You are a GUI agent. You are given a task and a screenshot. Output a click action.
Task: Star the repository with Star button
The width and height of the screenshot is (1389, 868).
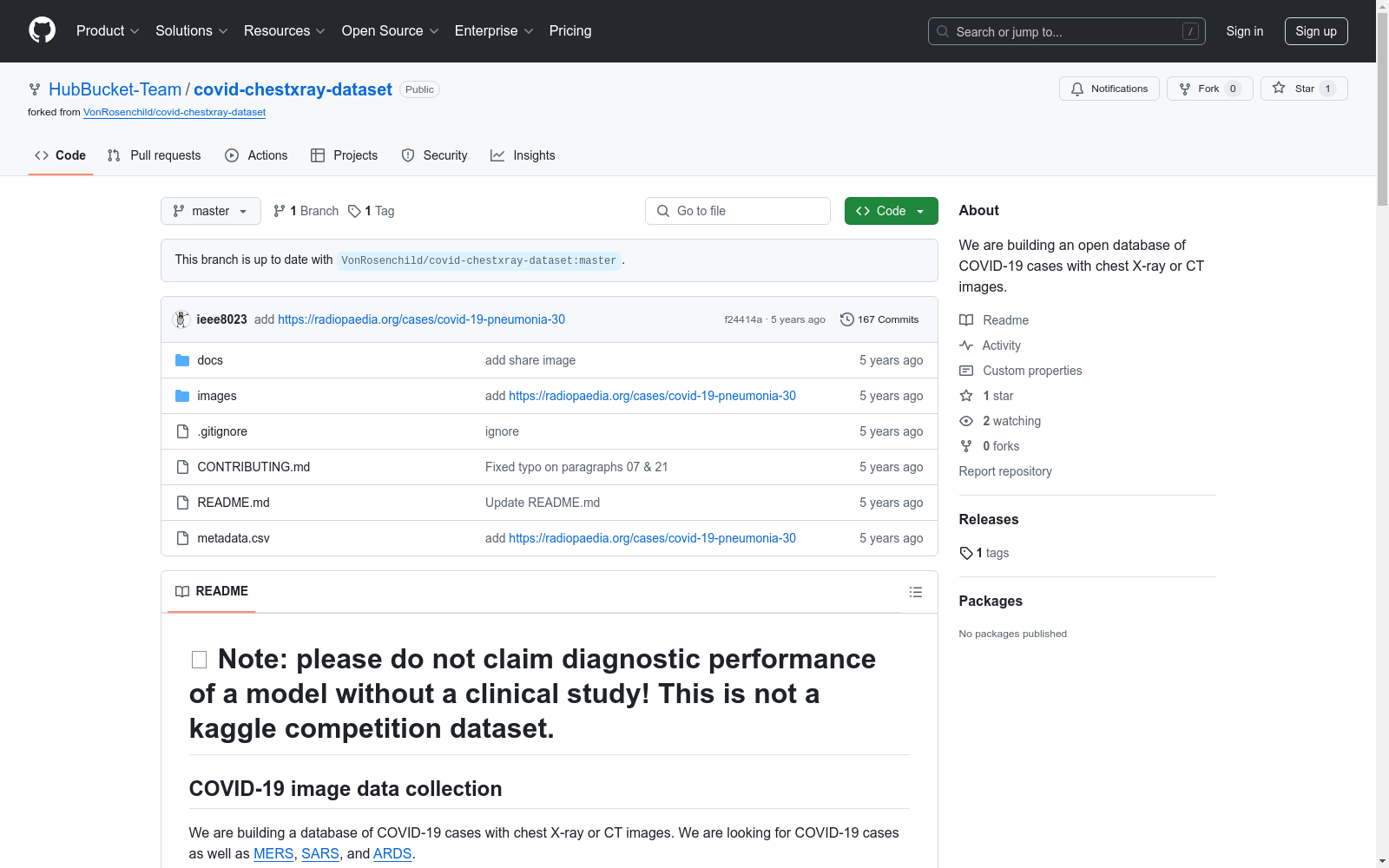[x=1304, y=89]
